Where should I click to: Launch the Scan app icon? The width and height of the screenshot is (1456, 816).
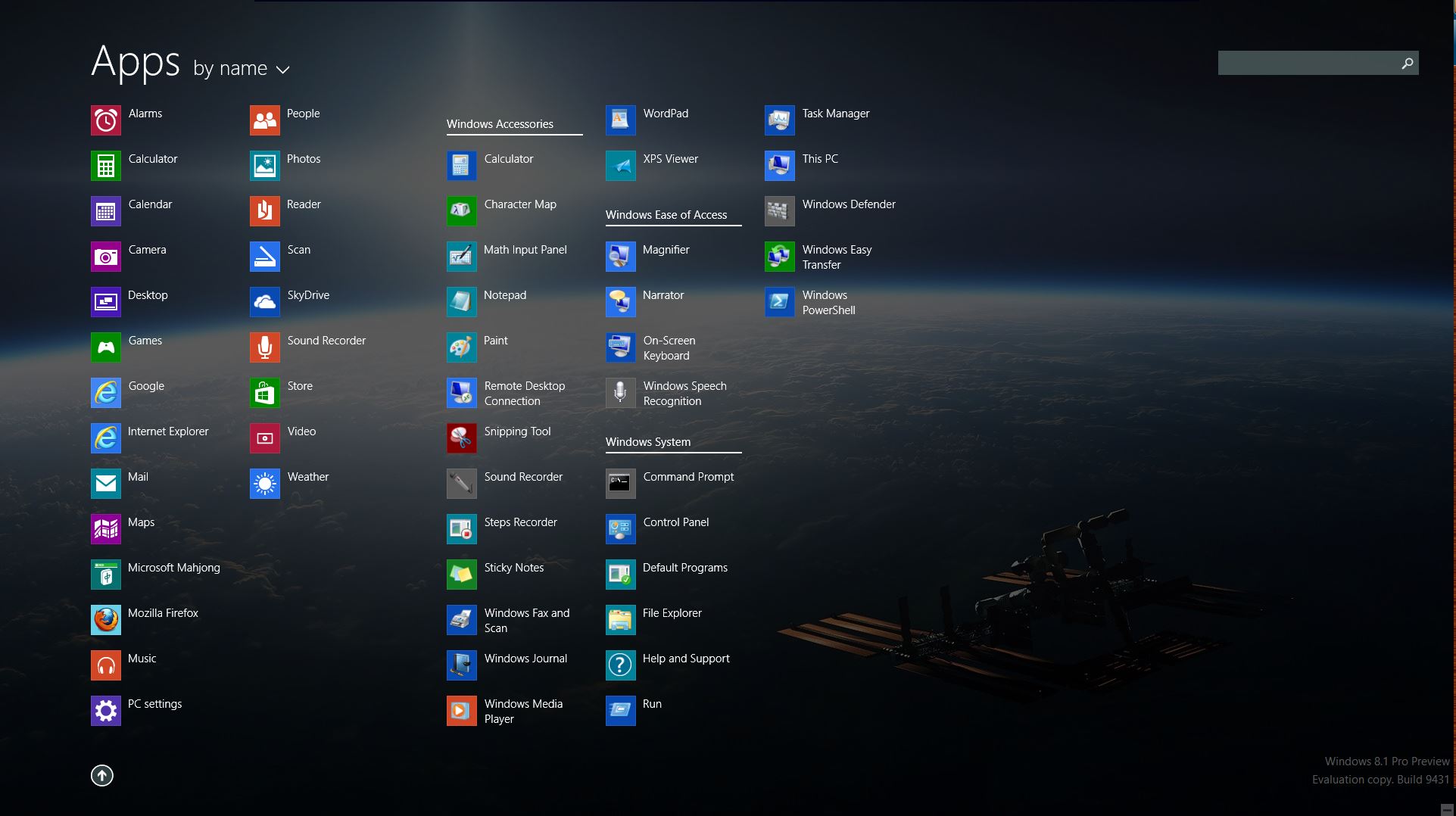click(265, 257)
